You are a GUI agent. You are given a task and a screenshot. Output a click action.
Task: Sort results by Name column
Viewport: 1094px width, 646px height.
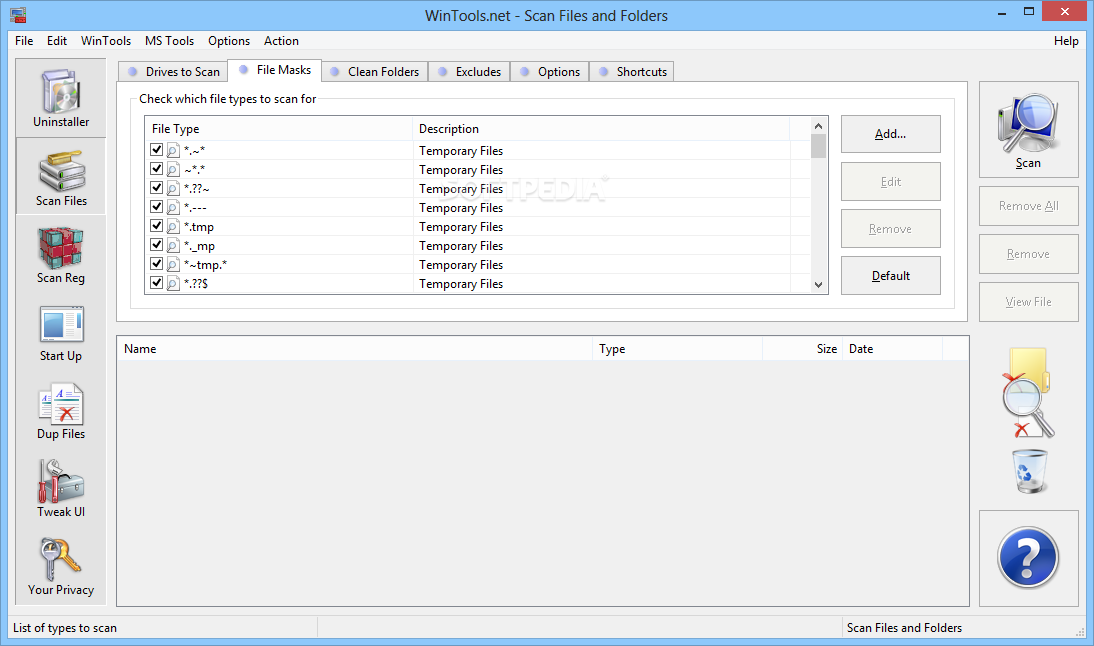(x=354, y=349)
